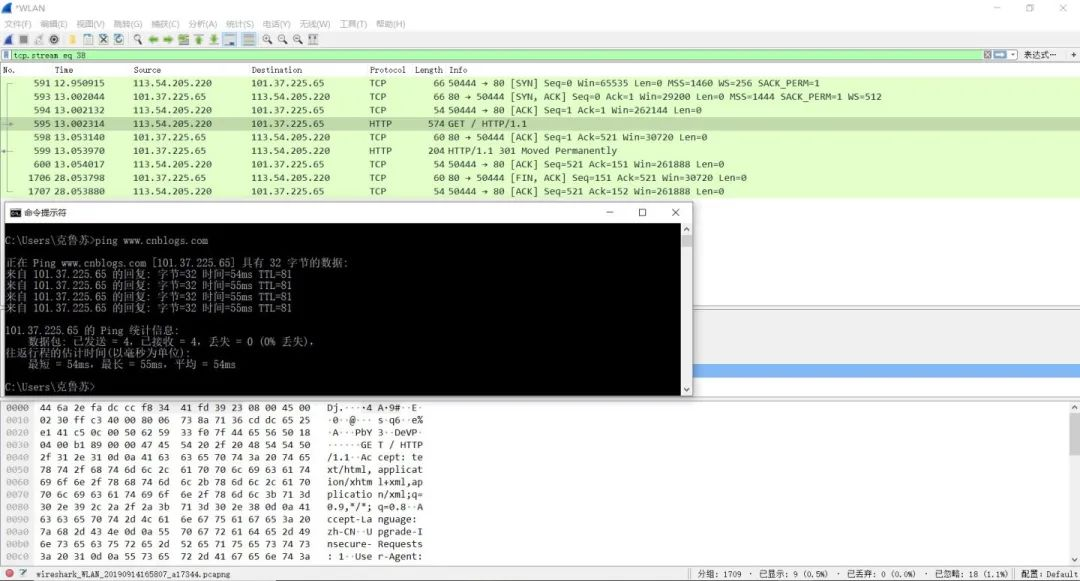
Task: Open the 编辑(E) menu
Action: 54,24
